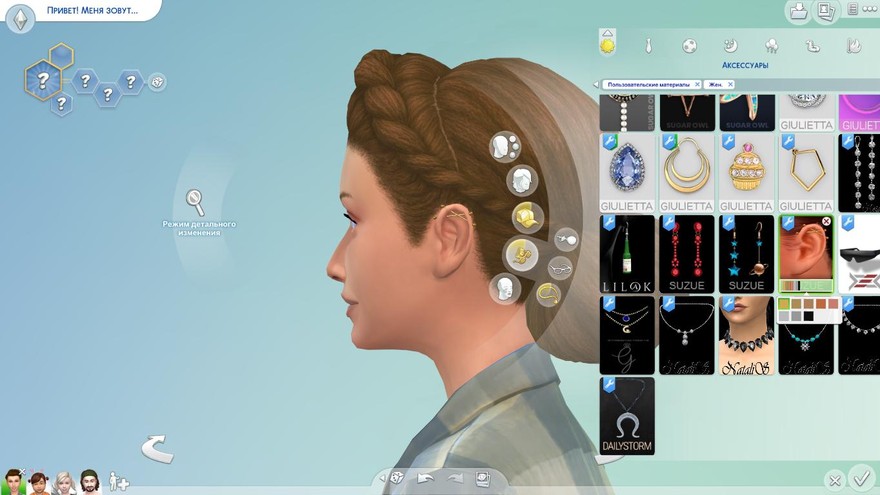Select Giulietta blue gemstone earring
This screenshot has width=880, height=495.
(627, 173)
